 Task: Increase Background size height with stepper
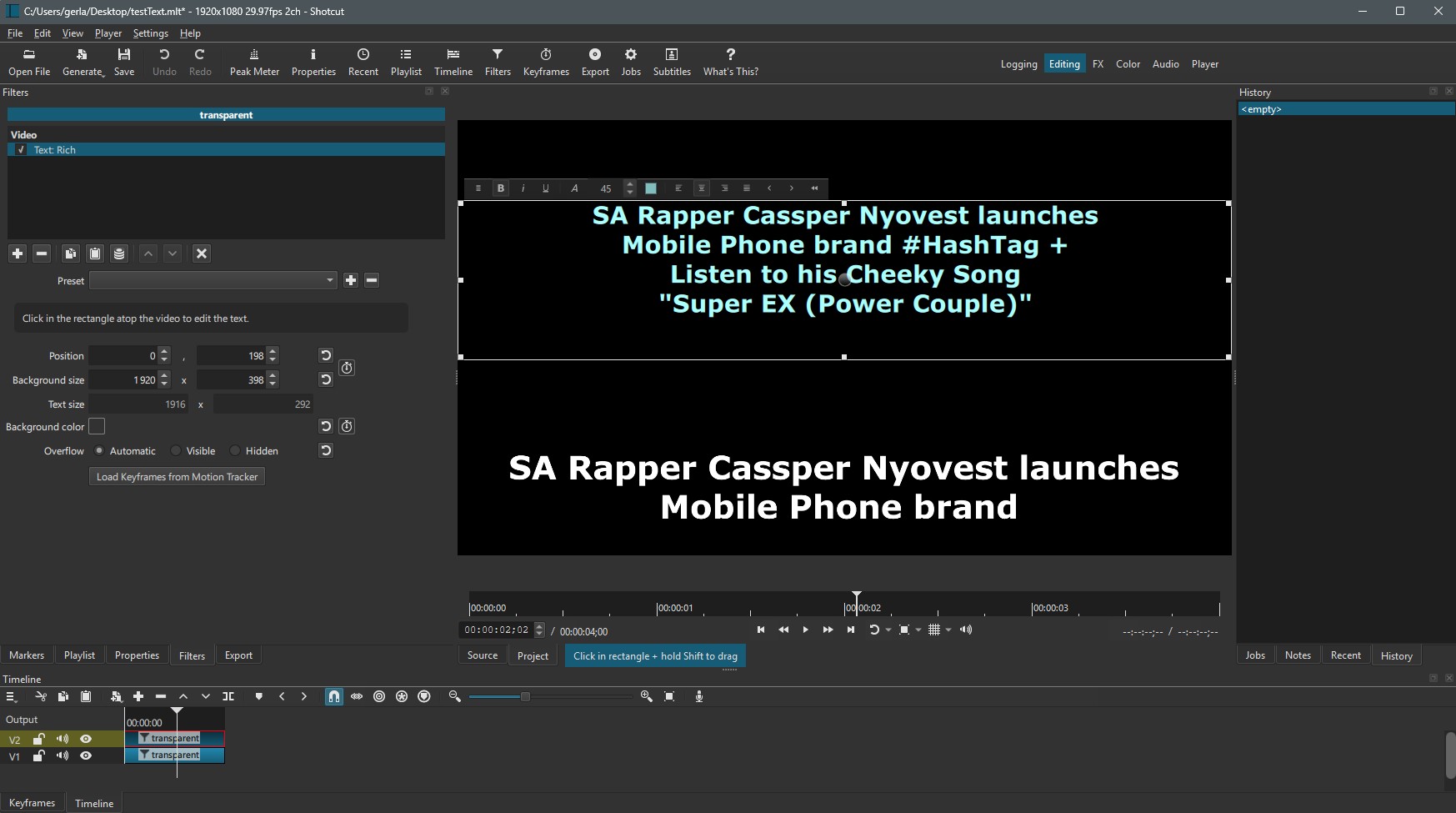pyautogui.click(x=273, y=375)
